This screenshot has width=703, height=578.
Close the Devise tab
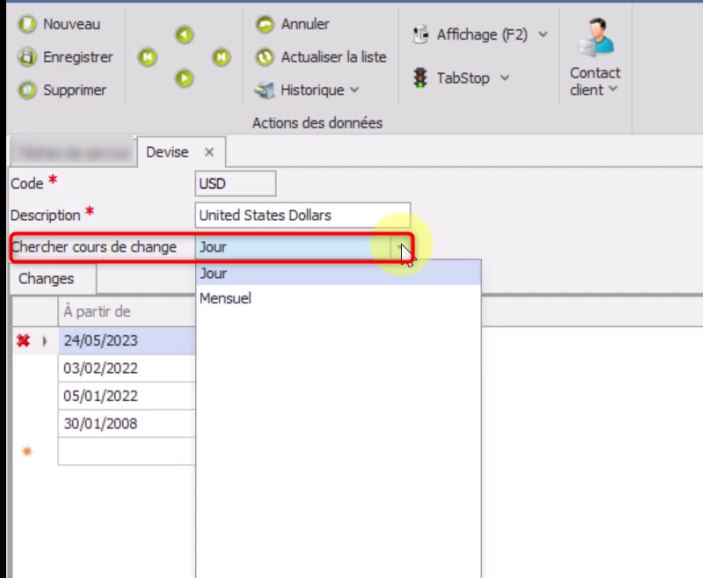point(209,152)
